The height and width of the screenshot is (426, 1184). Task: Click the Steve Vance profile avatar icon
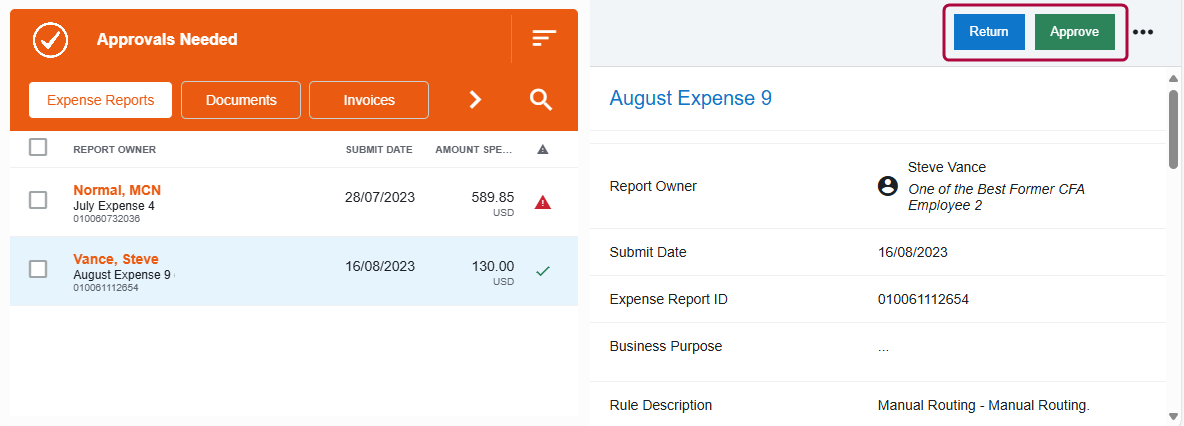(886, 185)
